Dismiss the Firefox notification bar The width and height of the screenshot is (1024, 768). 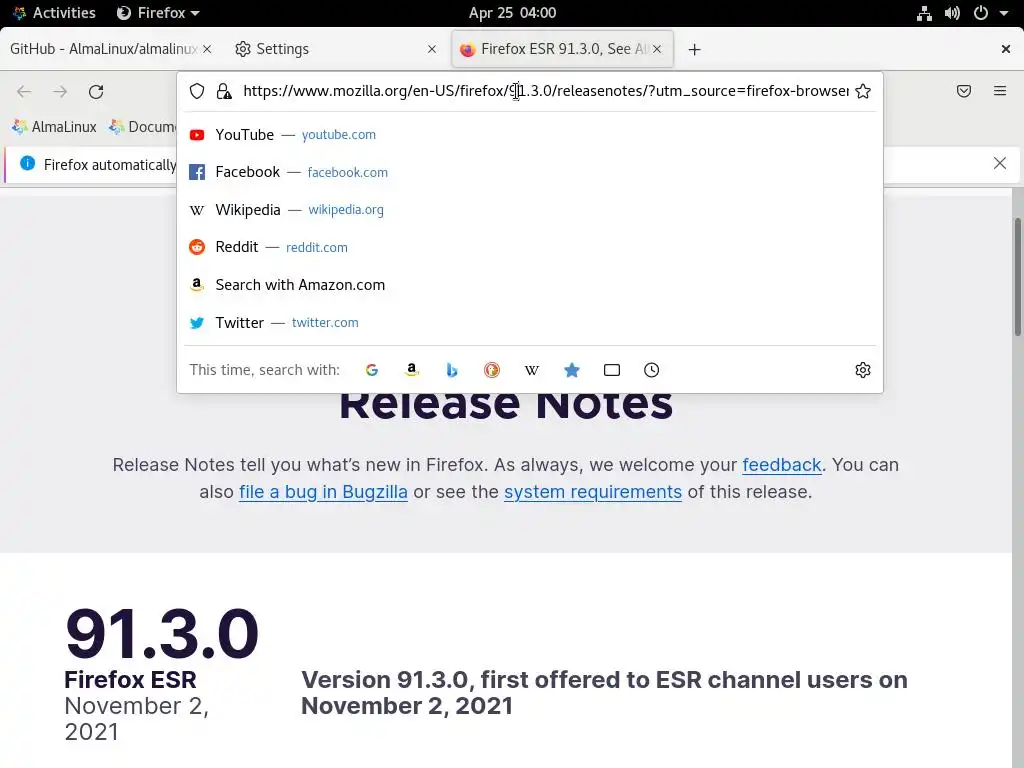[x=1000, y=163]
